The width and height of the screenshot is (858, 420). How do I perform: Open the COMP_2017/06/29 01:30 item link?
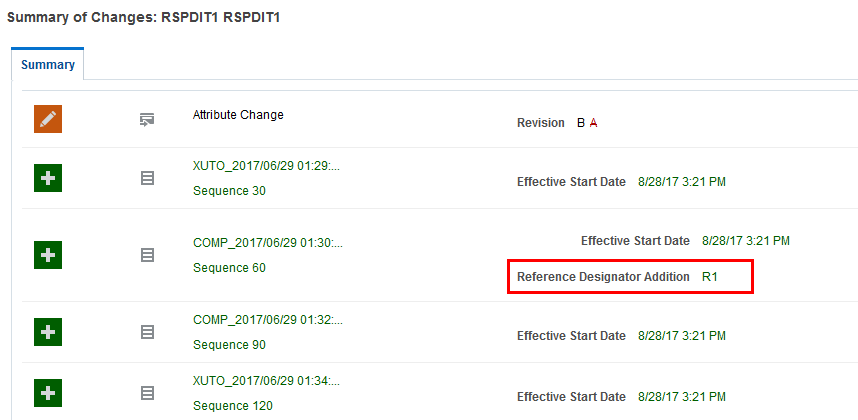pos(266,242)
